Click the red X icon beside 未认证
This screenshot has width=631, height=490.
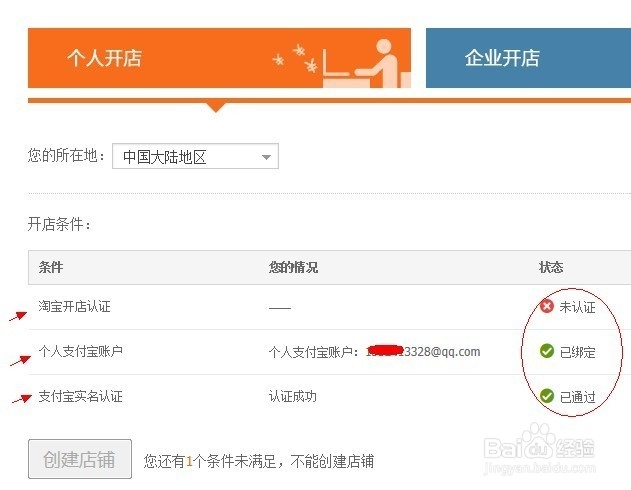pos(547,306)
